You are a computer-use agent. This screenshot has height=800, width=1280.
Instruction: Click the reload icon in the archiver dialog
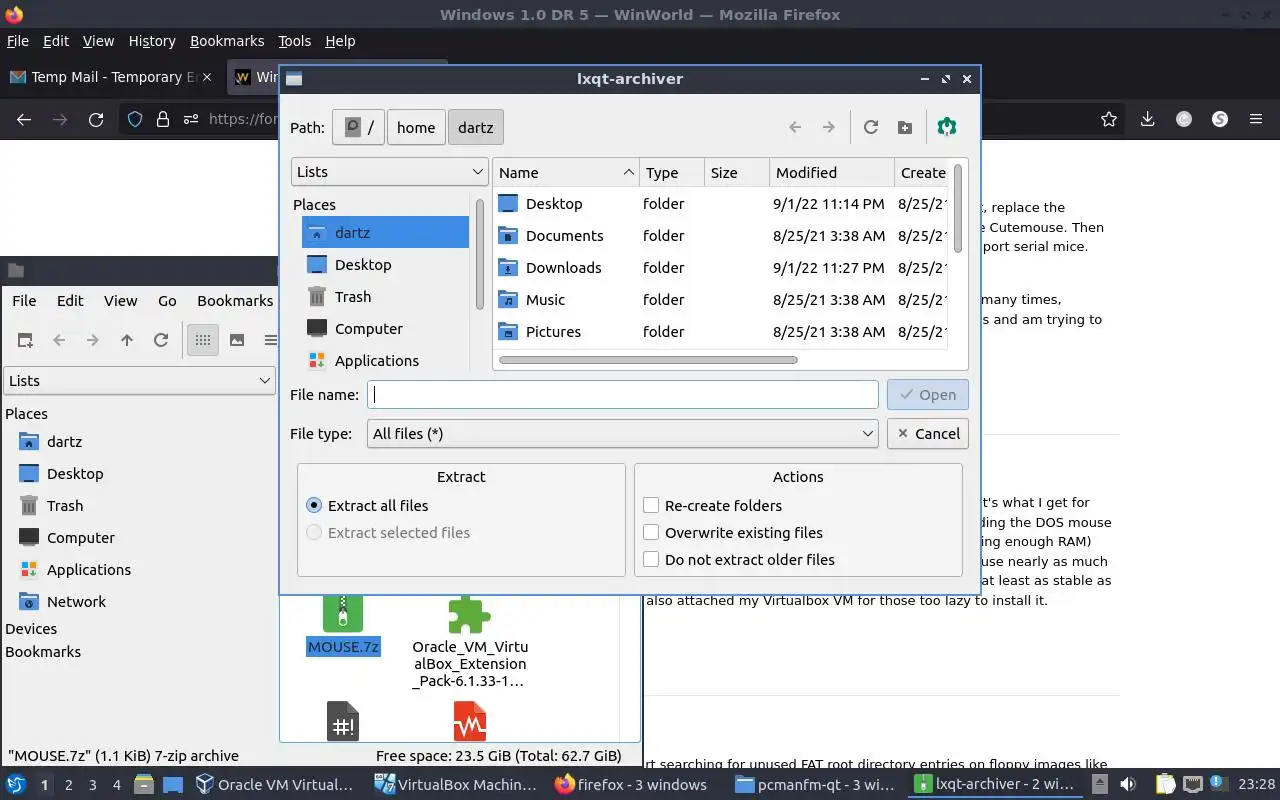(871, 127)
